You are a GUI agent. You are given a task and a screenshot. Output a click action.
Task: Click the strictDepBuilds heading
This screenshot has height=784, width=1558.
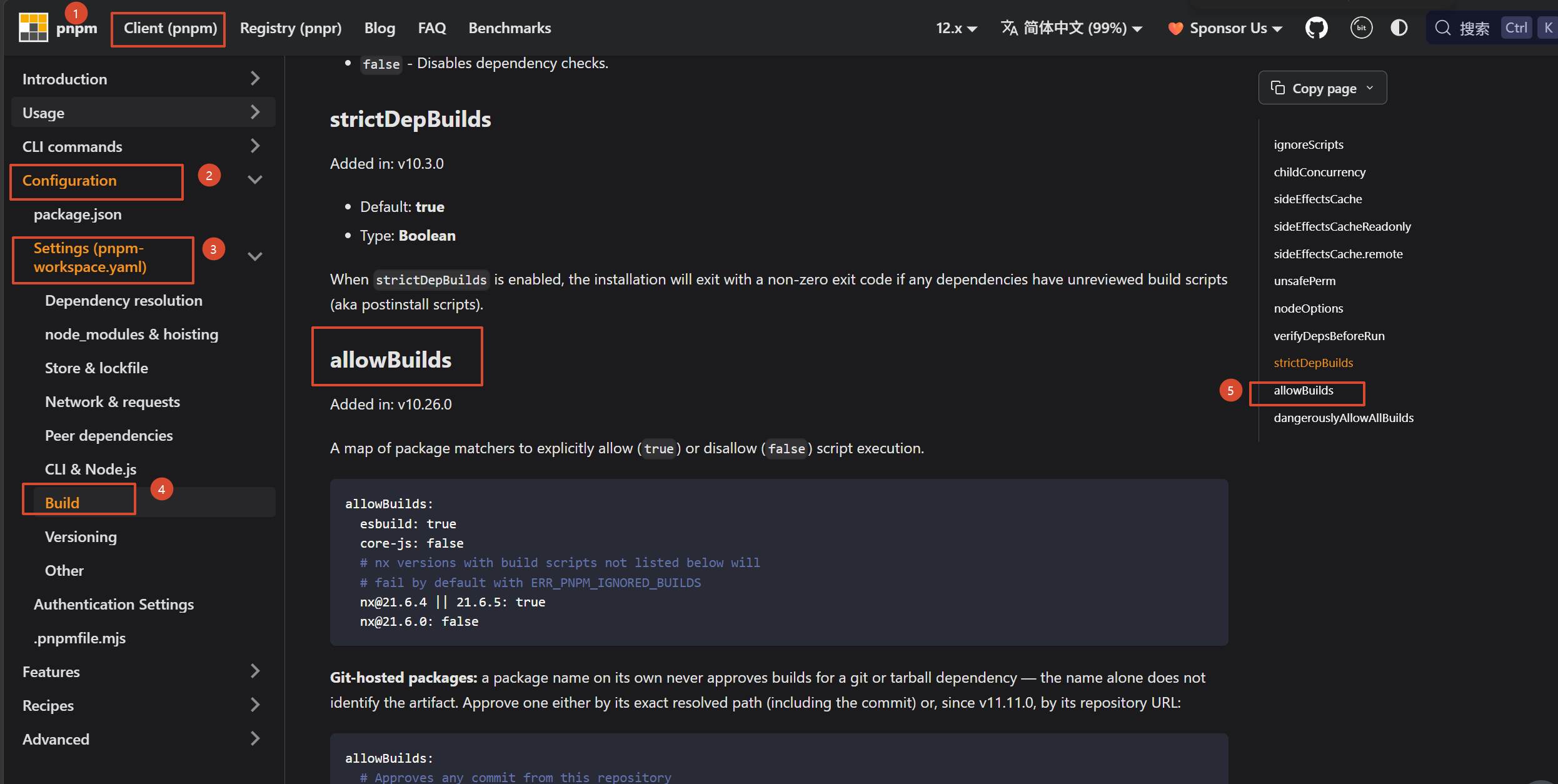pos(410,119)
